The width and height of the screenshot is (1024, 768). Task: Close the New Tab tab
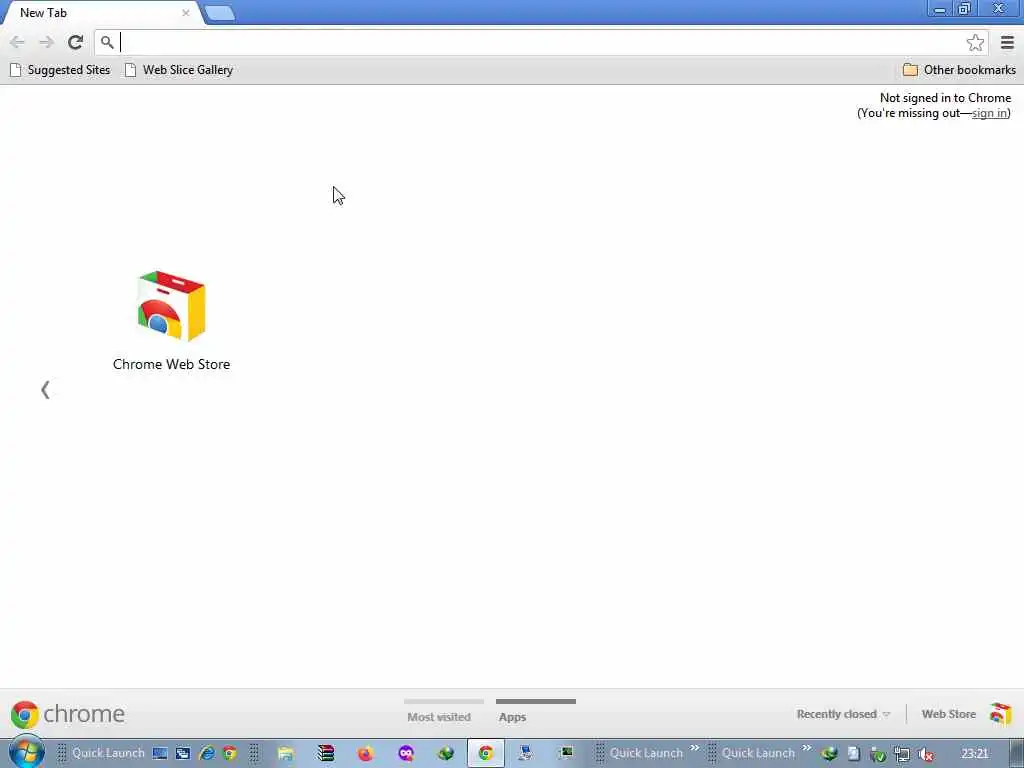point(185,12)
